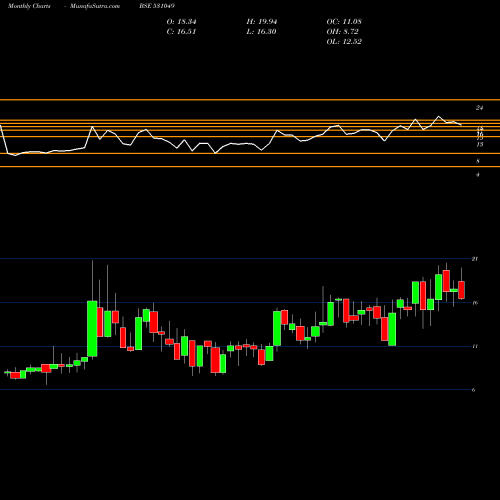This screenshot has height=500, width=500.
Task: Click the 'OC: 11.08' value
Action: [x=344, y=22]
